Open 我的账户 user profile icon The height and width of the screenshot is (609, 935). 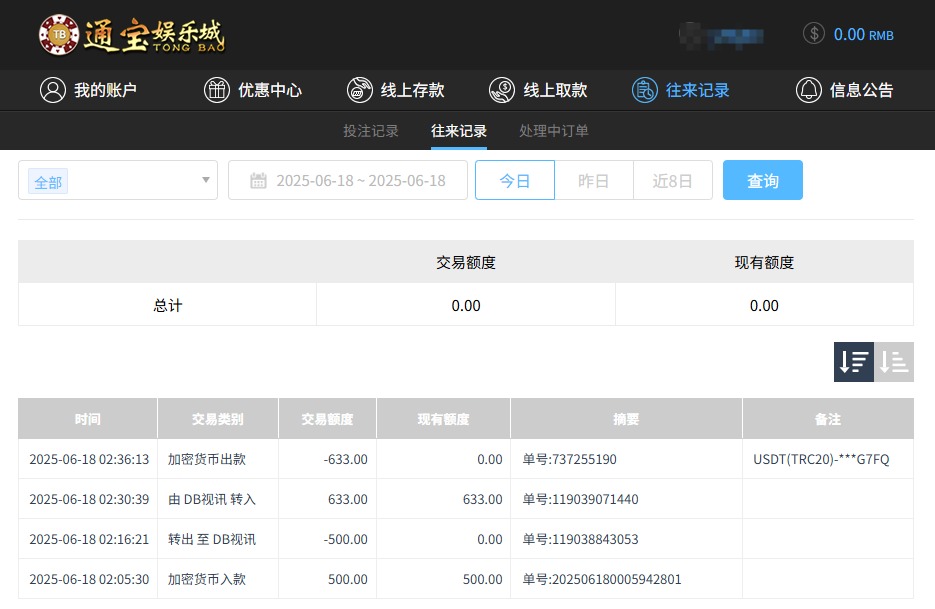point(52,90)
